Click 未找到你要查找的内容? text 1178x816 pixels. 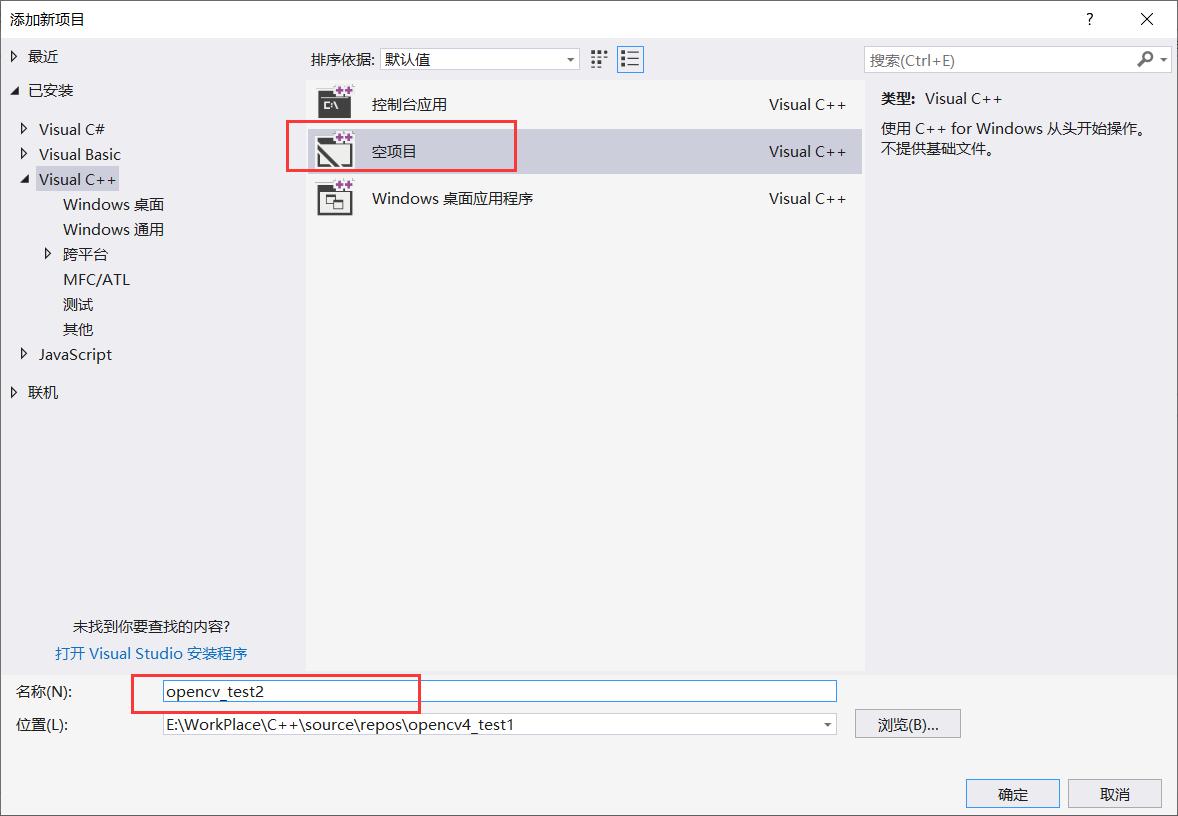tap(151, 627)
